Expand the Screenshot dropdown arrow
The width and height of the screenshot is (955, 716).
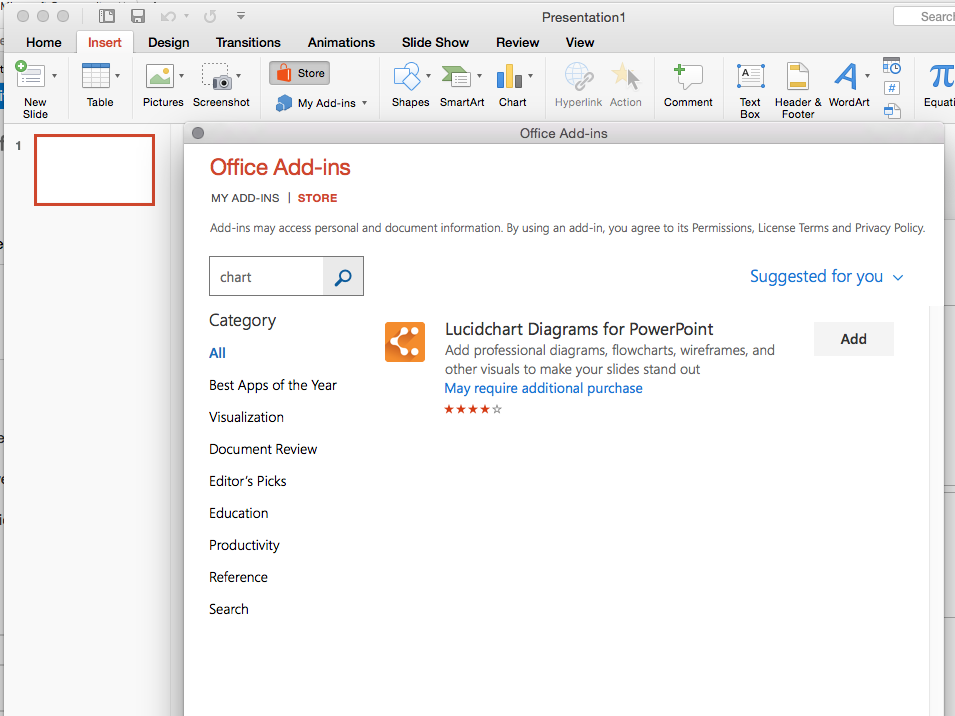(x=238, y=75)
